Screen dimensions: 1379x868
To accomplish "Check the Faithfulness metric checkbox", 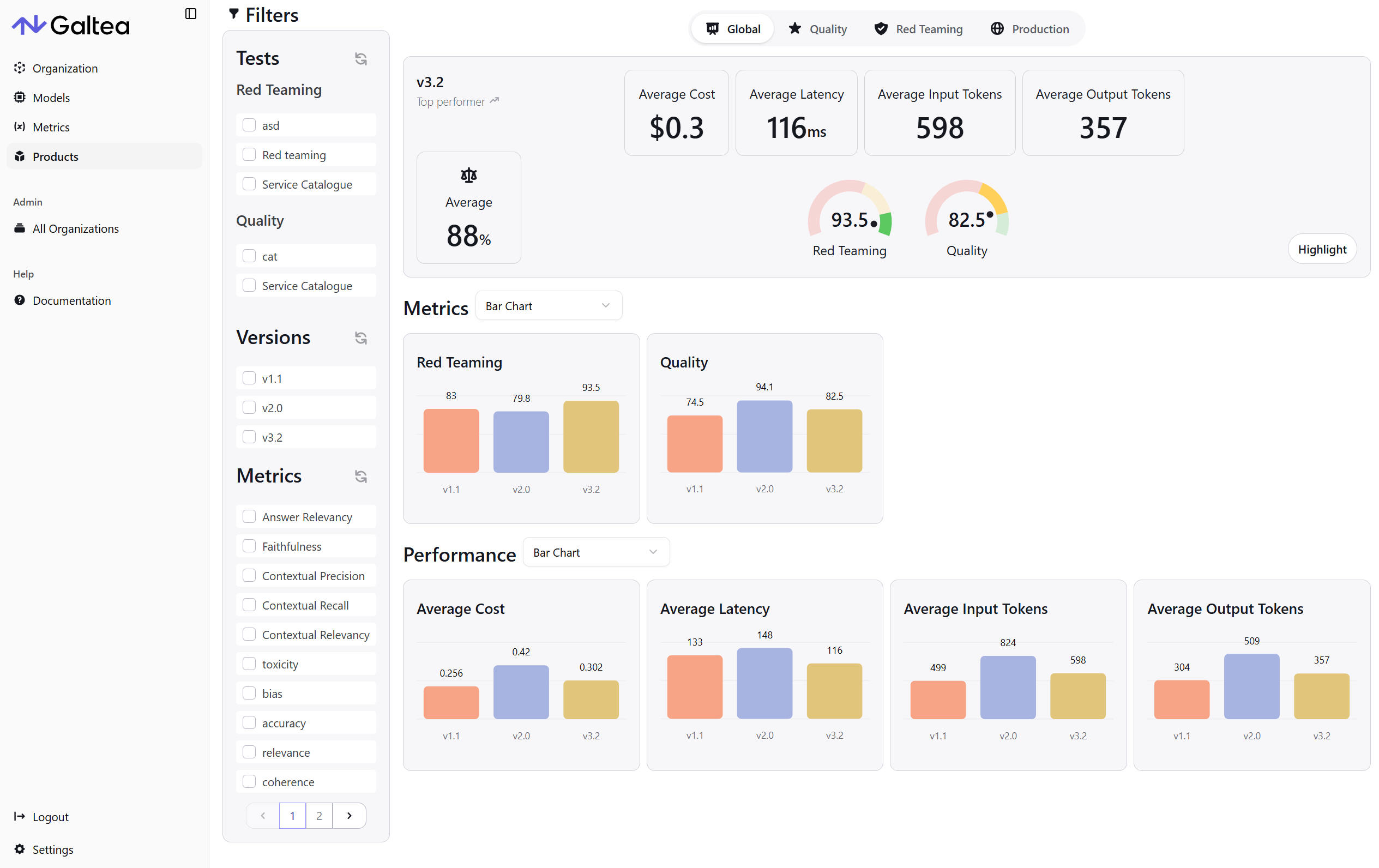I will click(x=249, y=546).
